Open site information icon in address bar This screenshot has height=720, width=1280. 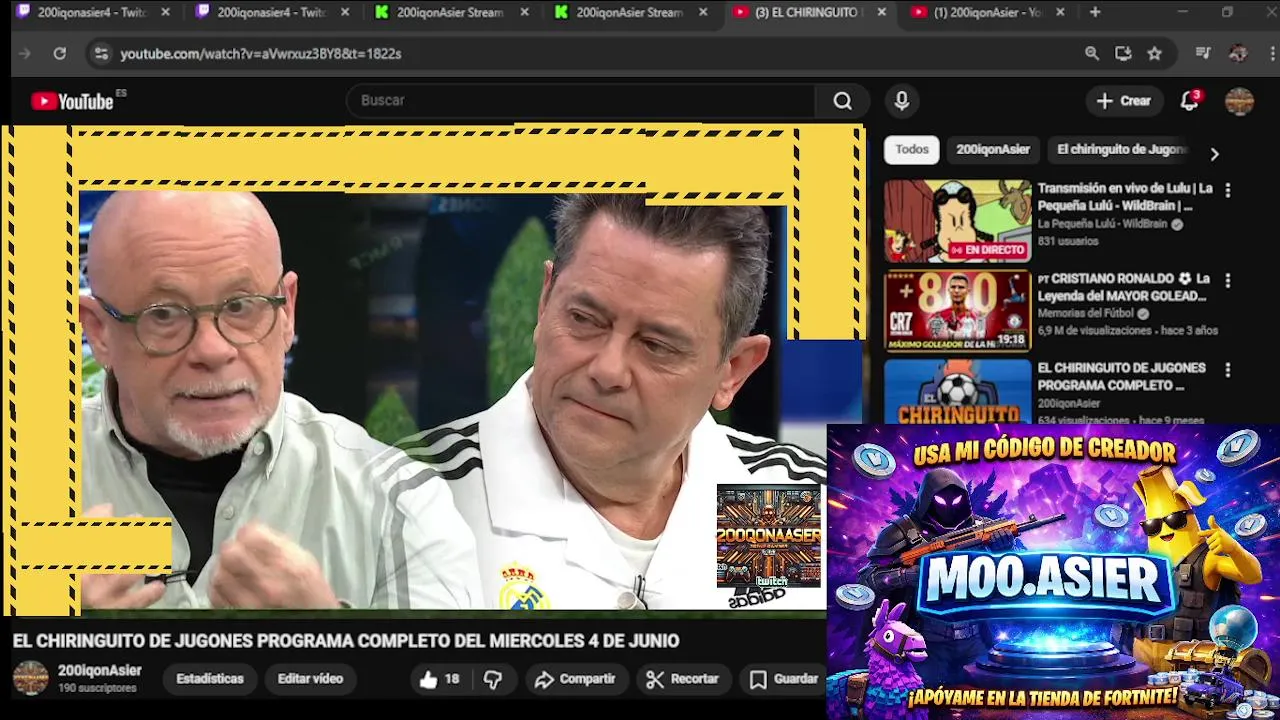pyautogui.click(x=100, y=53)
